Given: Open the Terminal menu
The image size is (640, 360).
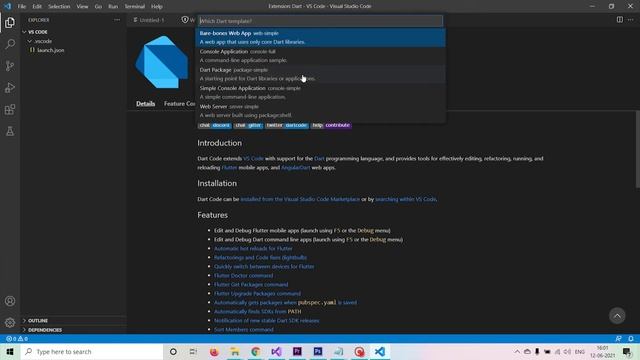Looking at the screenshot, I should tap(135, 7).
